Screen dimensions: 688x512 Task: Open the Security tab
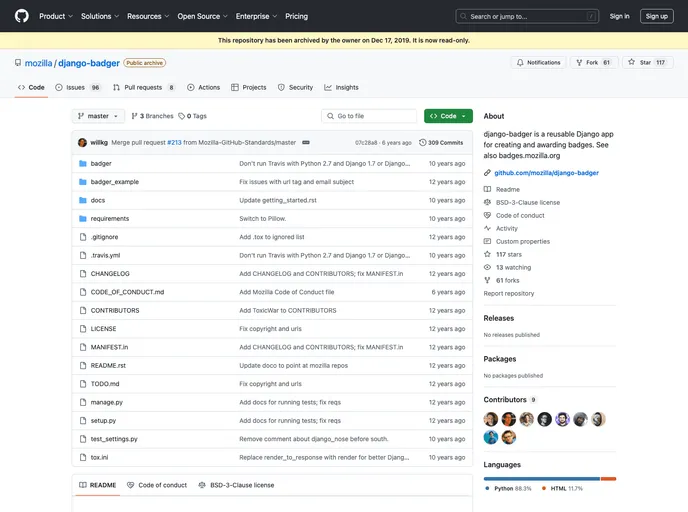click(295, 87)
